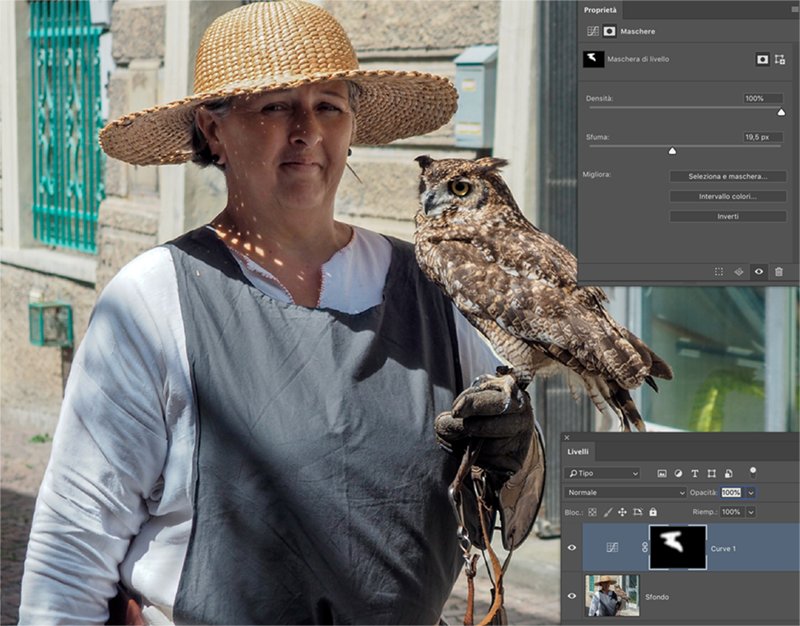Screen dimensions: 800x626
Task: Click the apply mask icon
Action: (739, 271)
